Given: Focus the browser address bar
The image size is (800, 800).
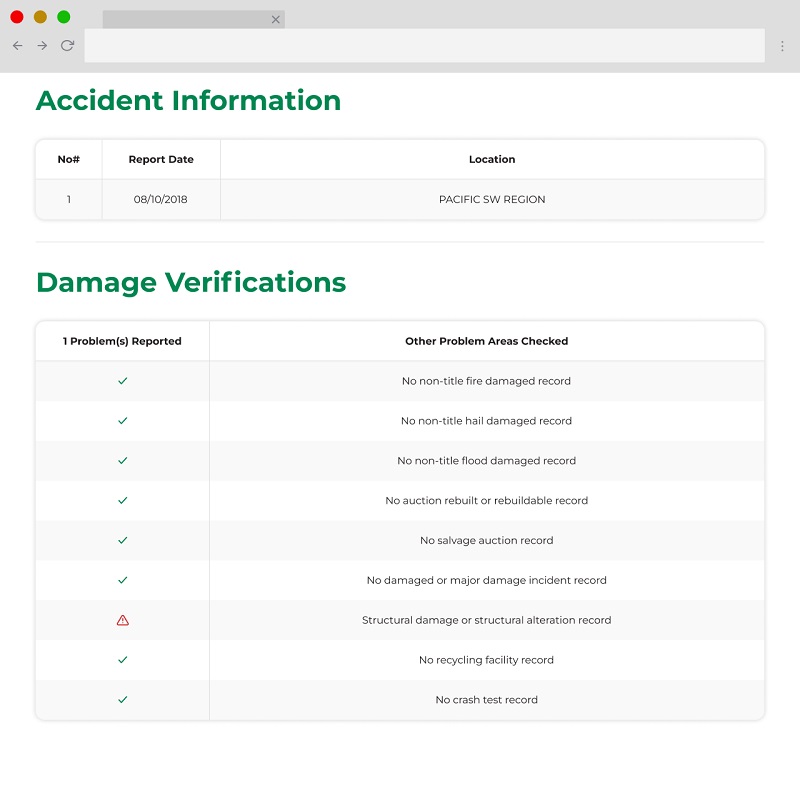Looking at the screenshot, I should [424, 46].
